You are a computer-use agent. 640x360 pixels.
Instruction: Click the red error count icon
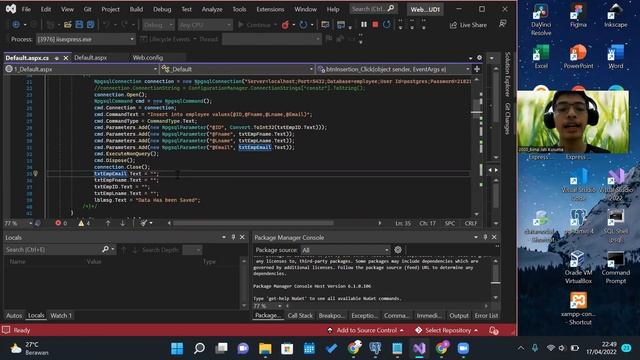click(58, 223)
